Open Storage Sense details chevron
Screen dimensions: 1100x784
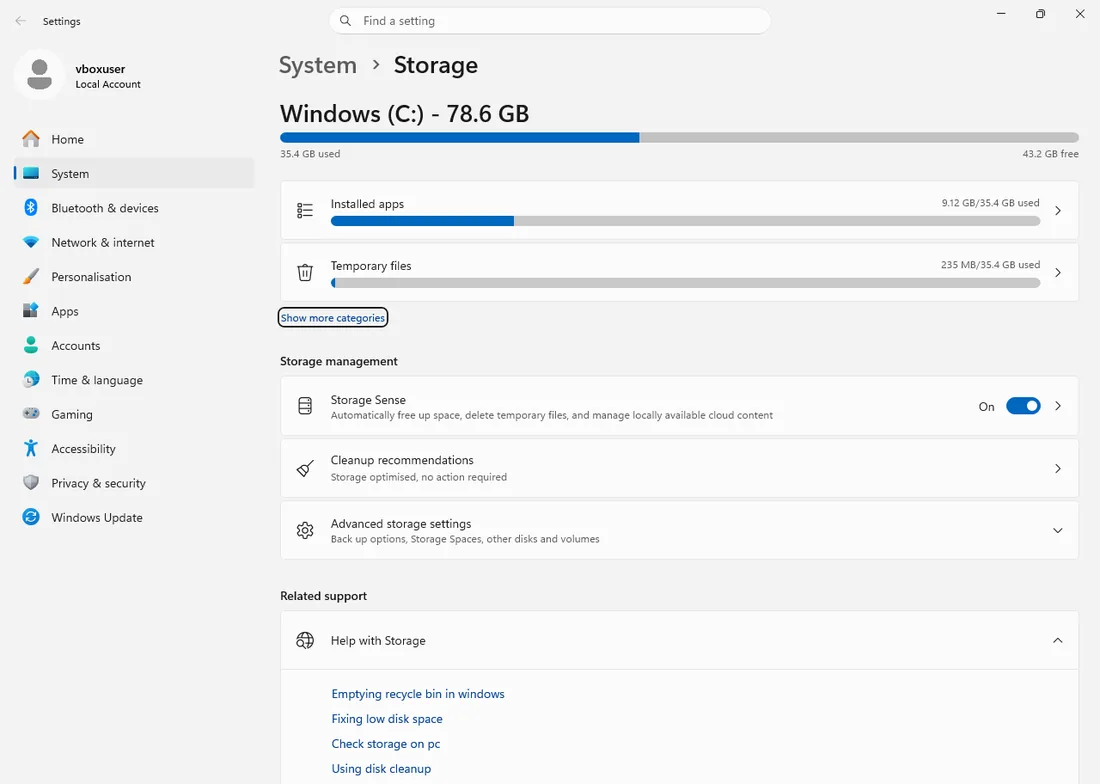pyautogui.click(x=1058, y=406)
